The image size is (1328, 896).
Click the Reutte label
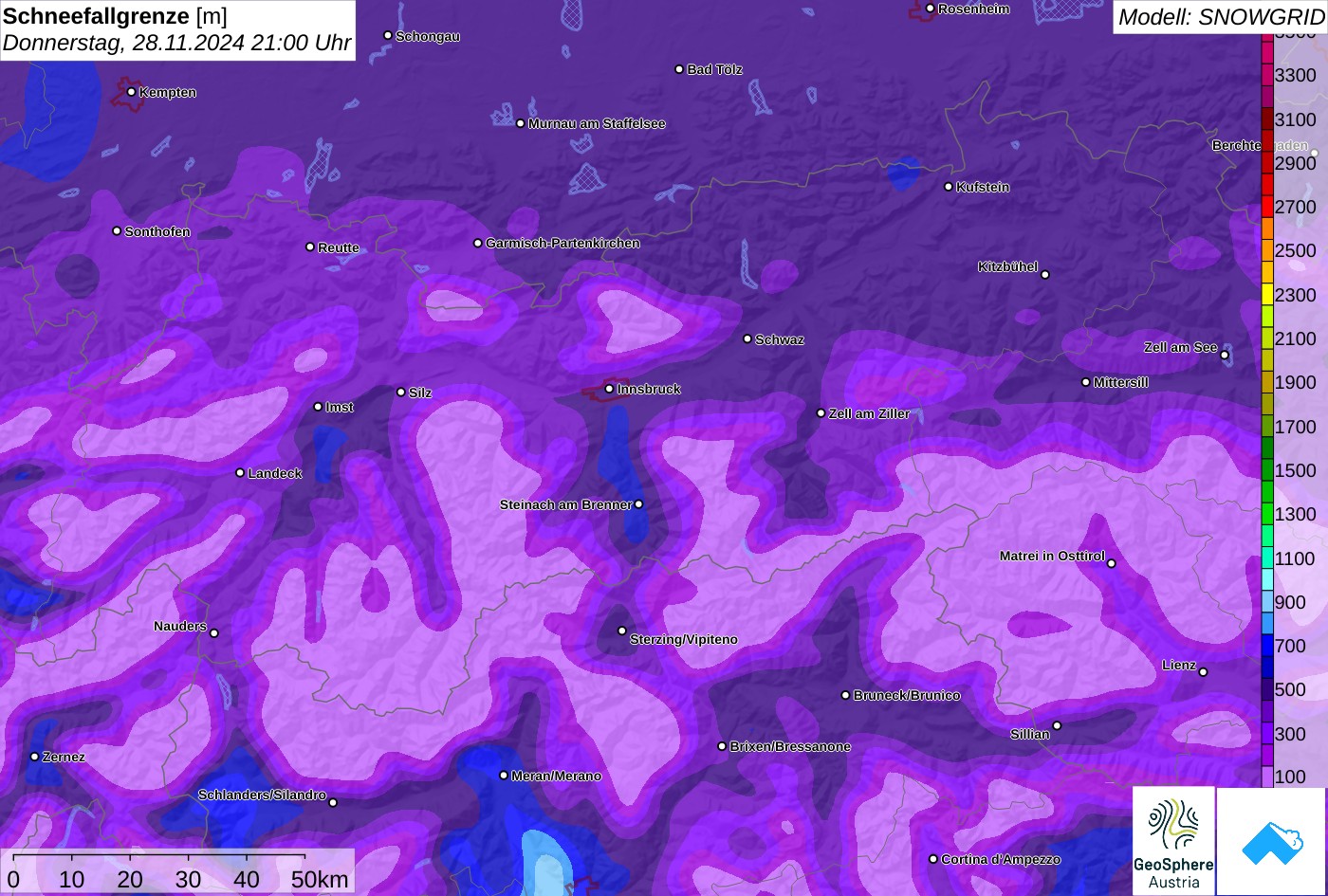(339, 247)
